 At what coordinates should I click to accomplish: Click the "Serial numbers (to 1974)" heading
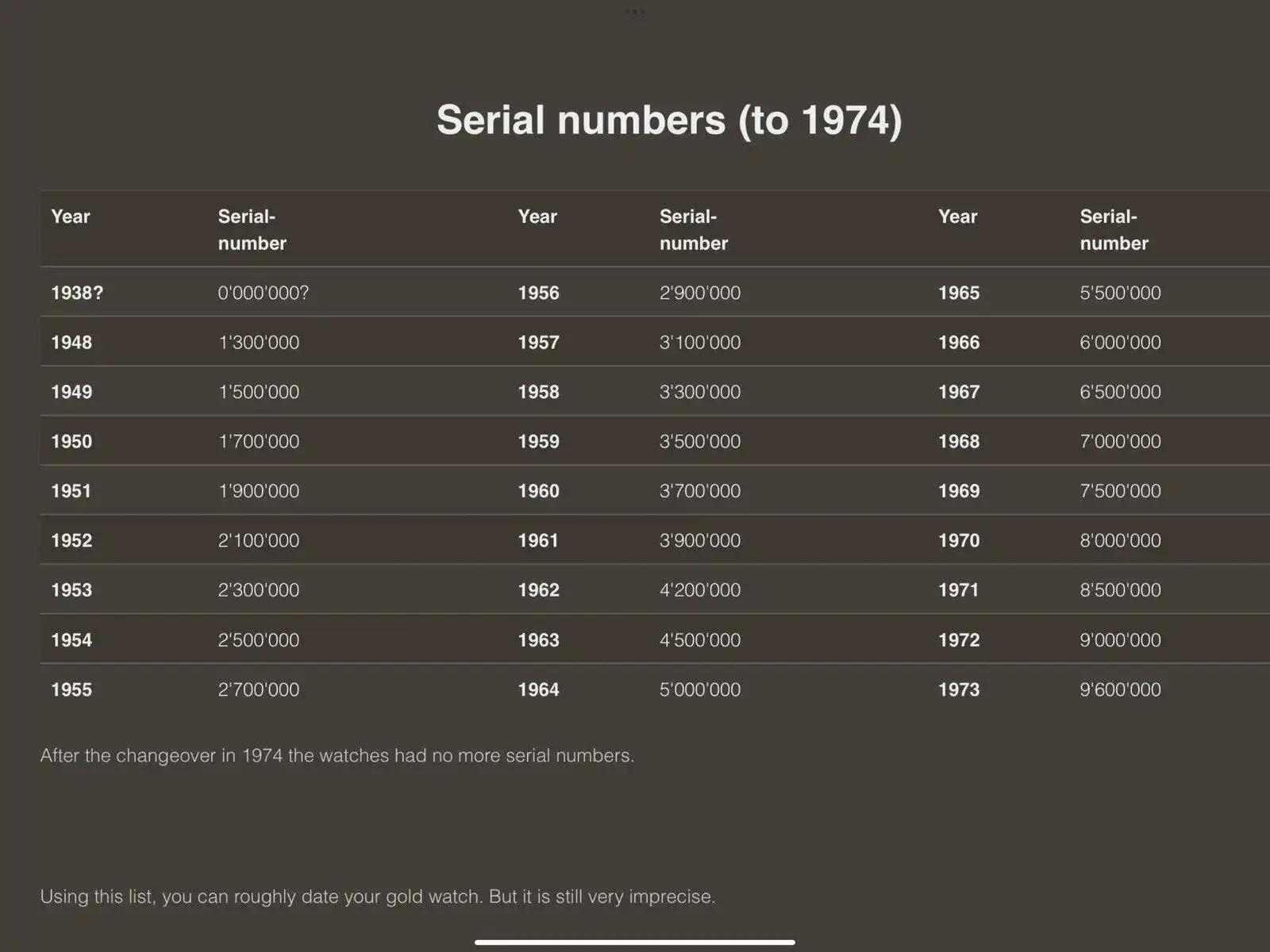click(669, 121)
